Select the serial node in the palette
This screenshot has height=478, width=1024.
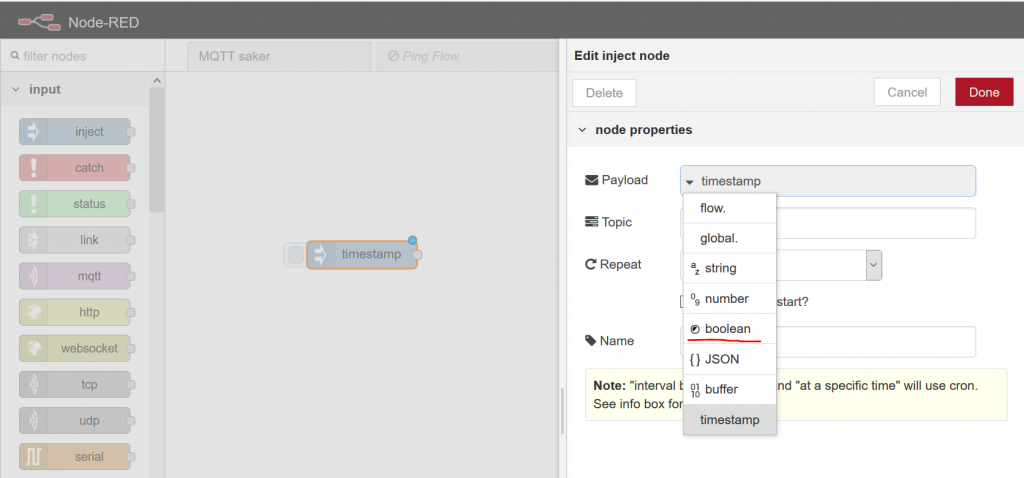75,456
